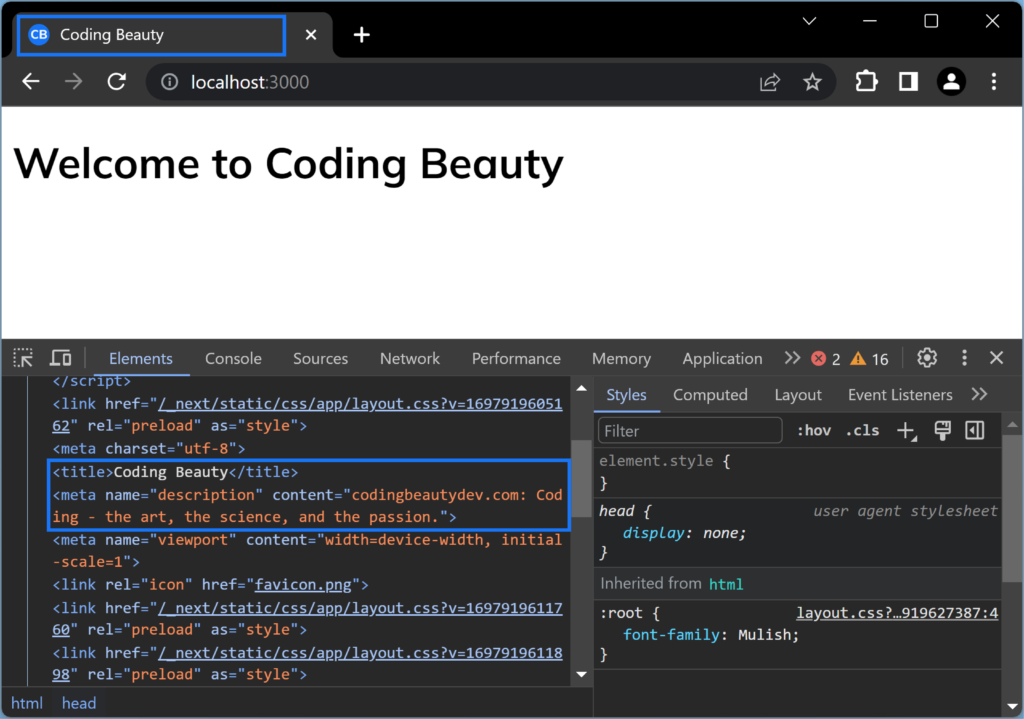The height and width of the screenshot is (719, 1024).
Task: Toggle the computed styles sidebar icon
Action: click(975, 430)
